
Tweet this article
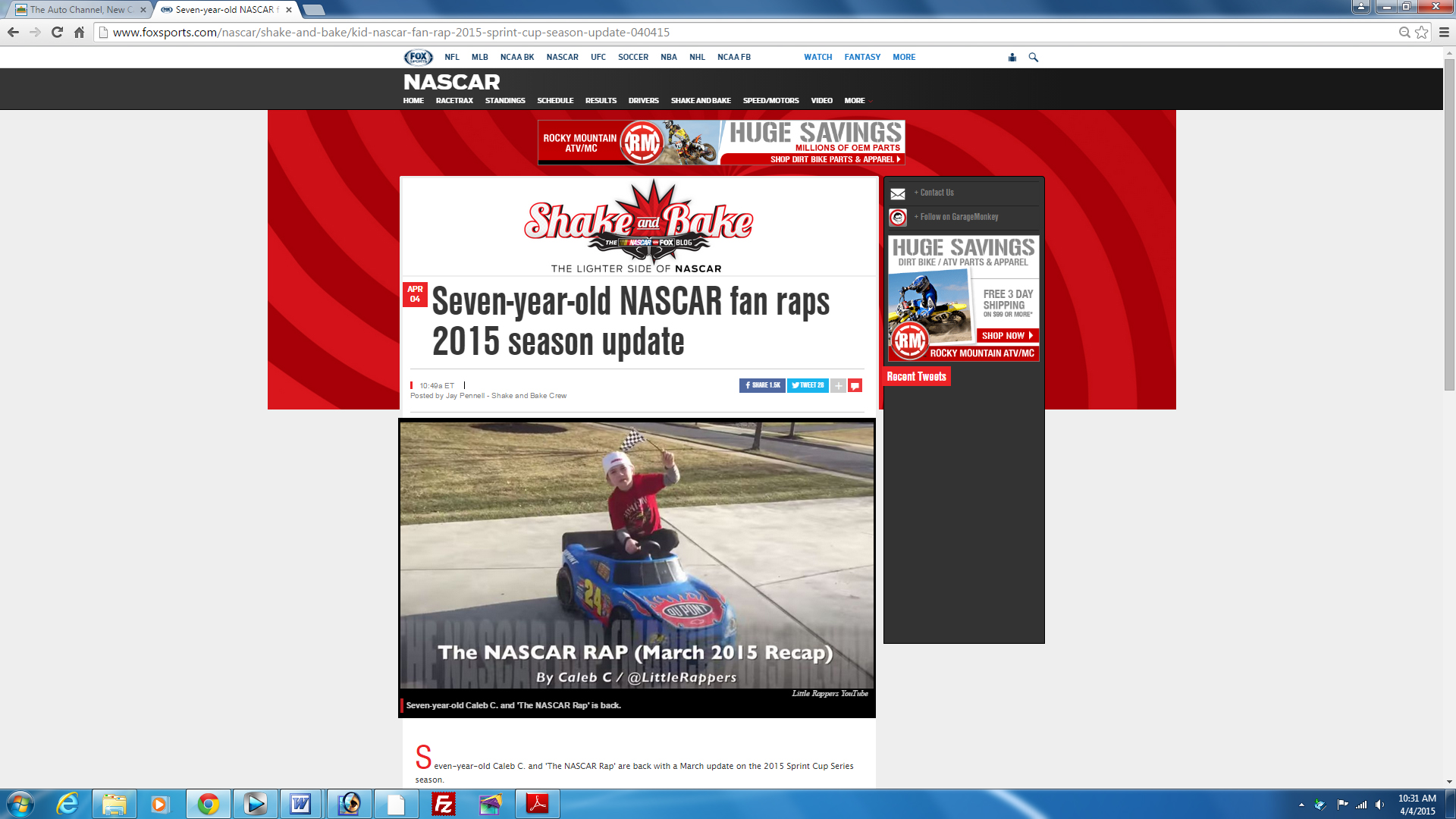point(808,385)
